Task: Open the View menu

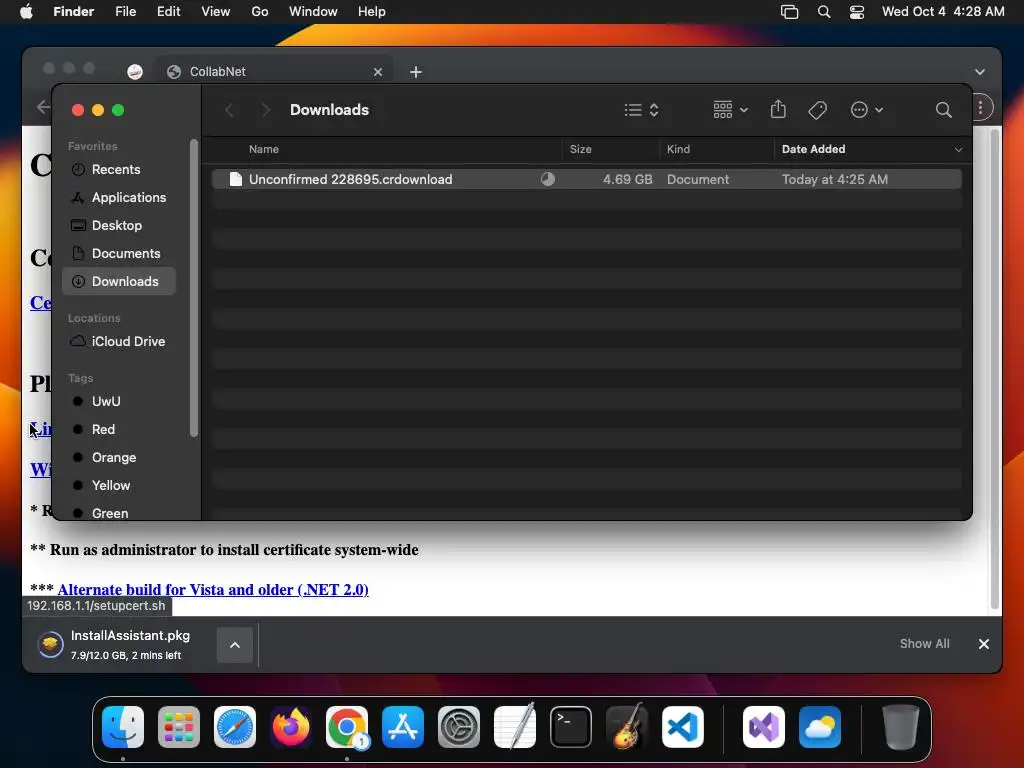Action: [216, 12]
